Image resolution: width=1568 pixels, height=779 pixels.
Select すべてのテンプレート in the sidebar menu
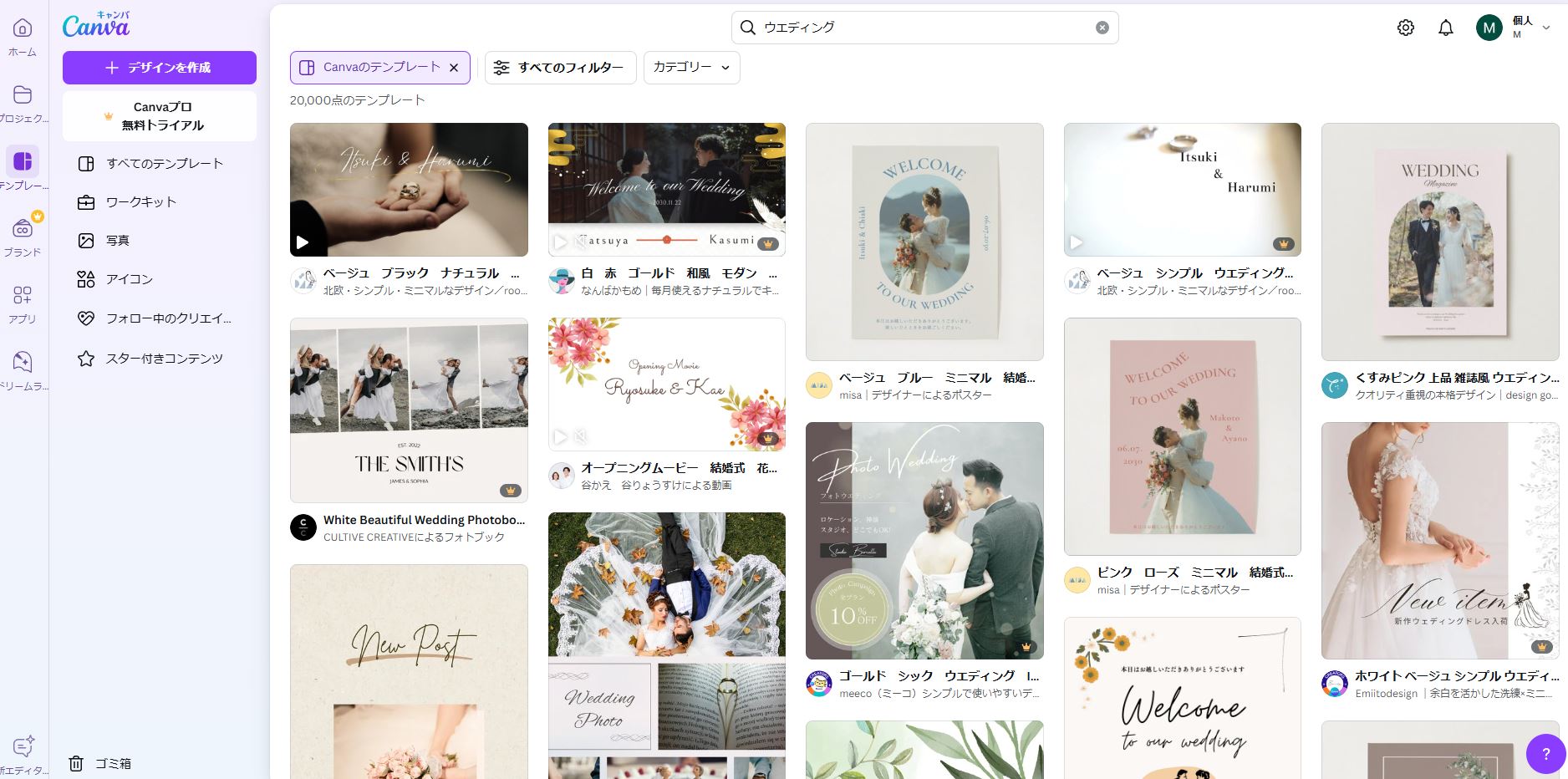(164, 164)
